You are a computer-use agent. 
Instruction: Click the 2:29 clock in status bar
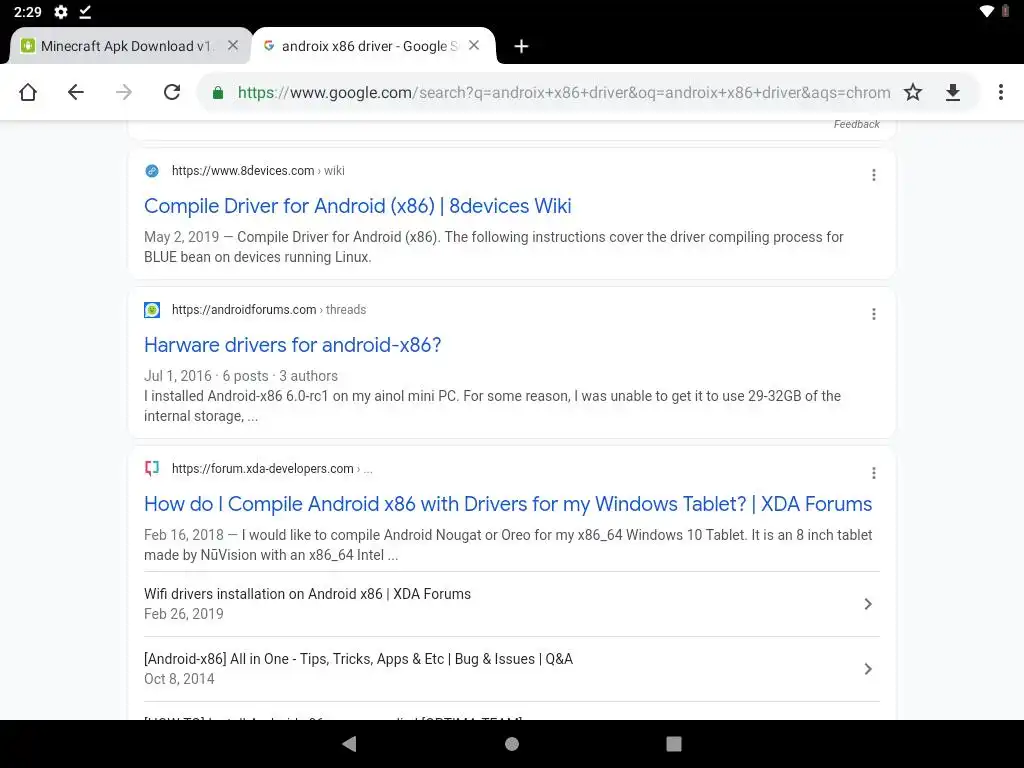pos(27,12)
